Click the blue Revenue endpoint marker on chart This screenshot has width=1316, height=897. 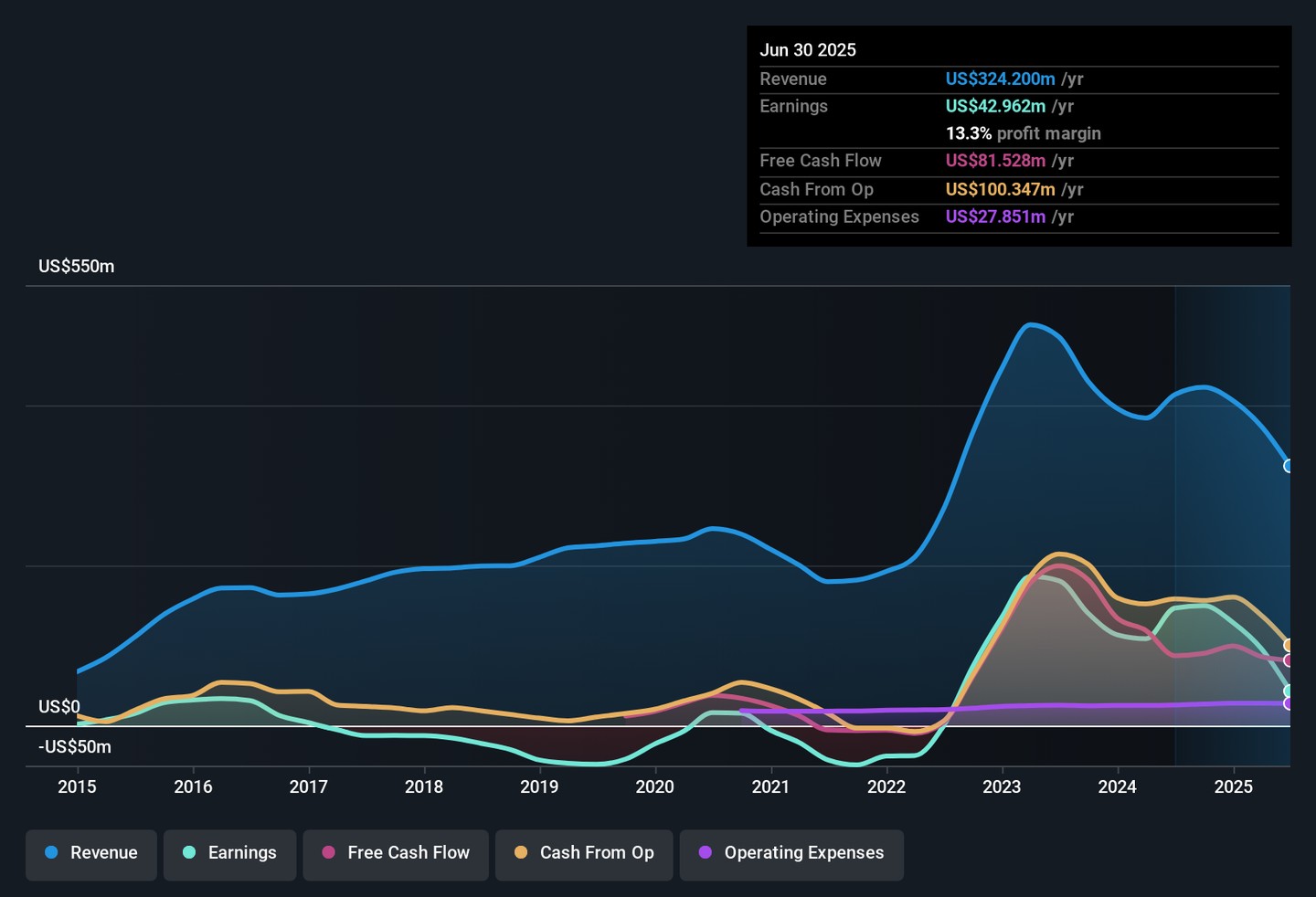click(1289, 466)
